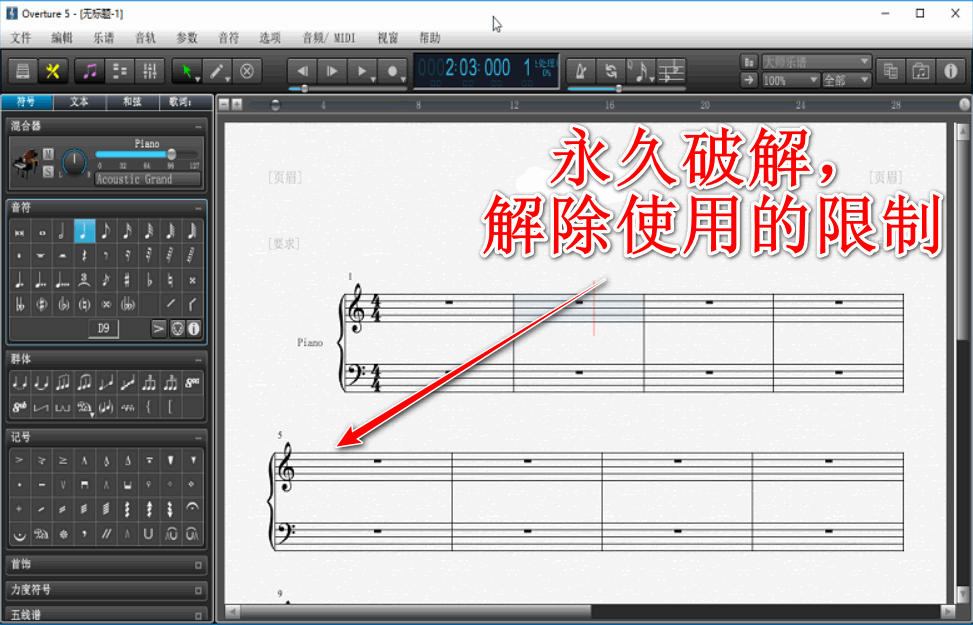973x625 pixels.
Task: Solo the Piano track with S button
Action: pyautogui.click(x=48, y=172)
